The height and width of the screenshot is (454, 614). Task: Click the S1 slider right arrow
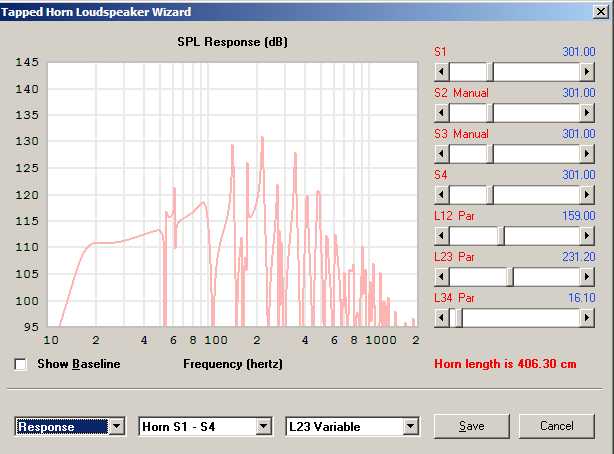pyautogui.click(x=587, y=72)
